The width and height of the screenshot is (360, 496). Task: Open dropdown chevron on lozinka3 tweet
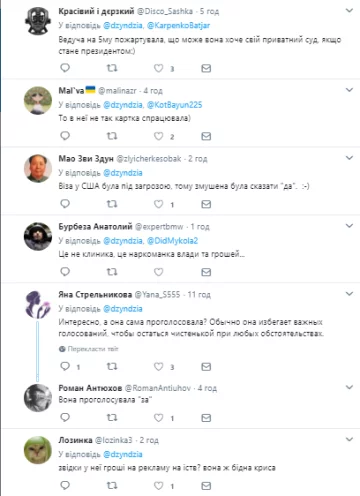[x=349, y=439]
